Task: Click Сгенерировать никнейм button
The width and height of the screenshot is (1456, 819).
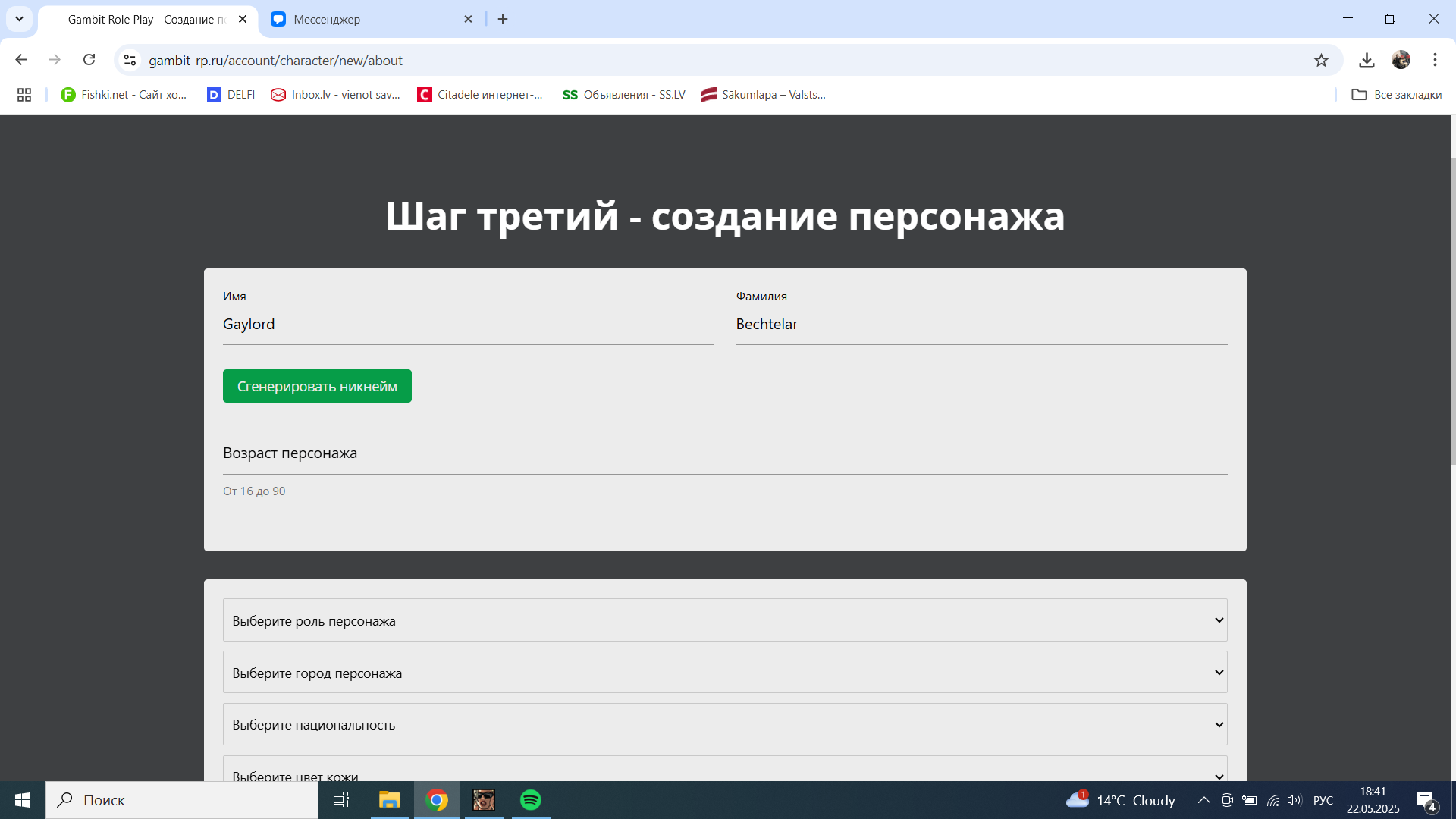Action: click(x=317, y=386)
